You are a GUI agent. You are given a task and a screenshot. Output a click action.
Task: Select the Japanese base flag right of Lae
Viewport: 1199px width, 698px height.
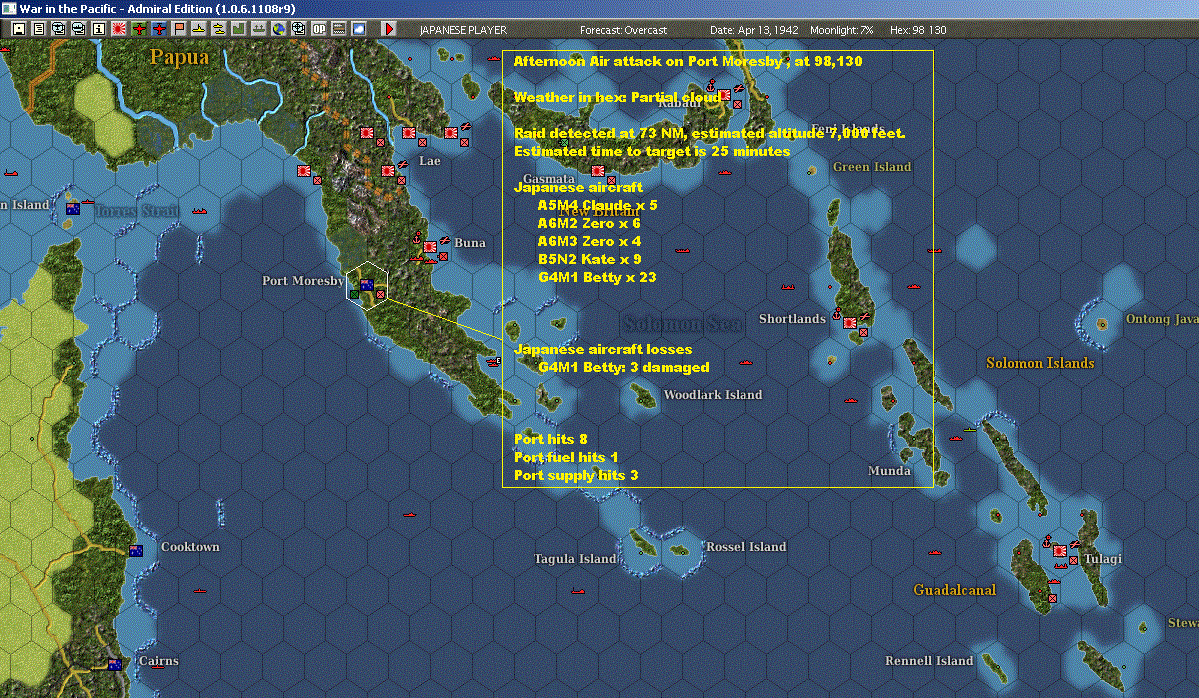[x=451, y=133]
